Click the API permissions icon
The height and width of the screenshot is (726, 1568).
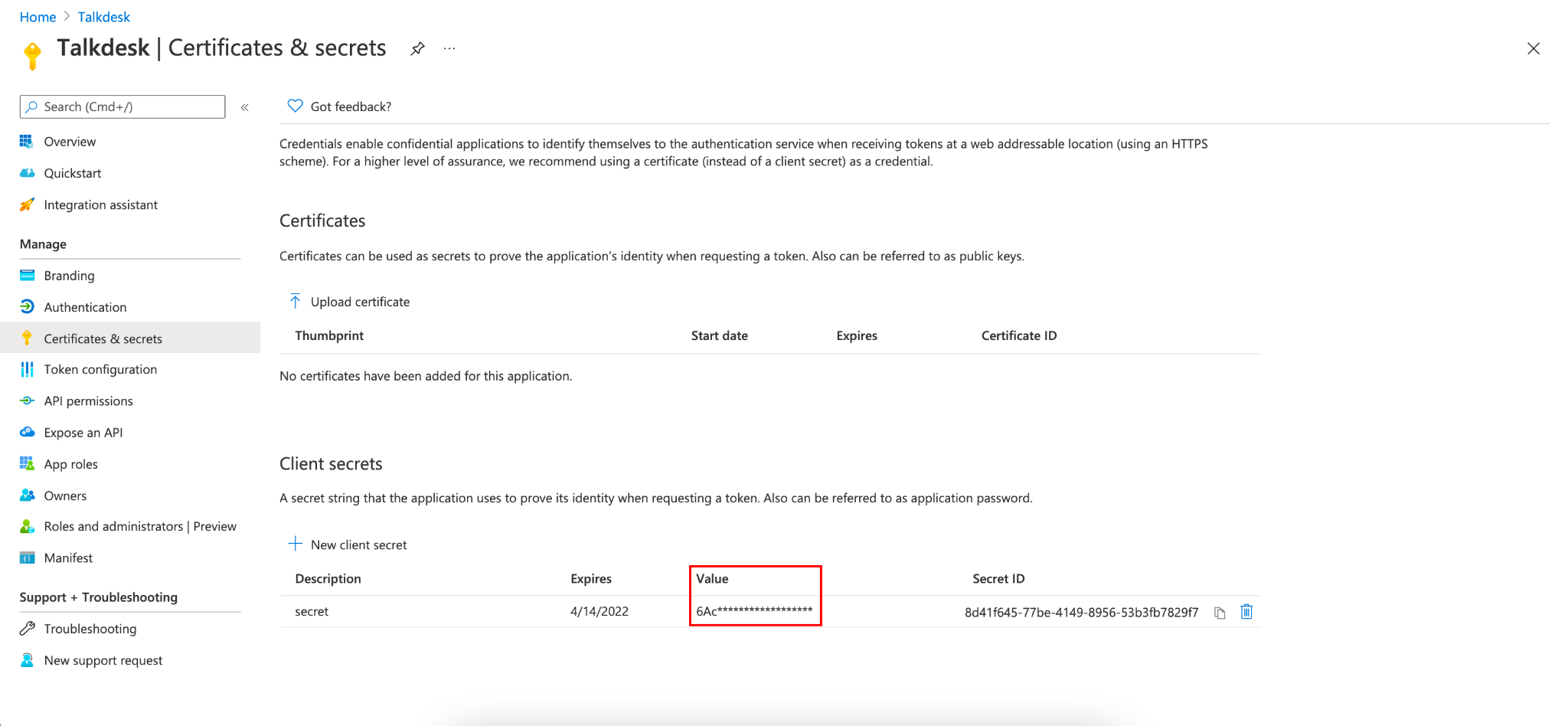click(27, 401)
